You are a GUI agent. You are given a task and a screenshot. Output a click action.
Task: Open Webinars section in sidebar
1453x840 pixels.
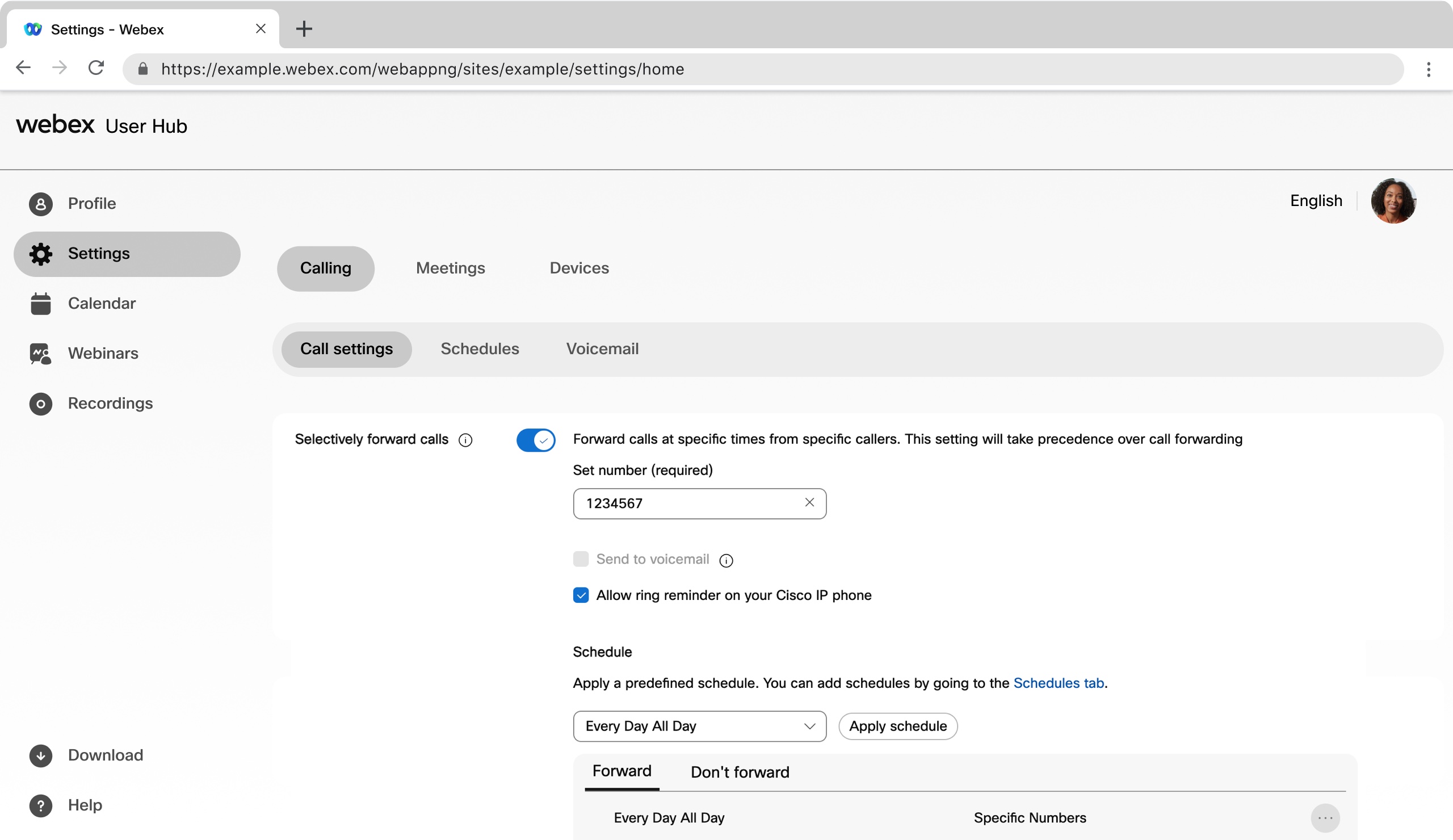tap(103, 353)
